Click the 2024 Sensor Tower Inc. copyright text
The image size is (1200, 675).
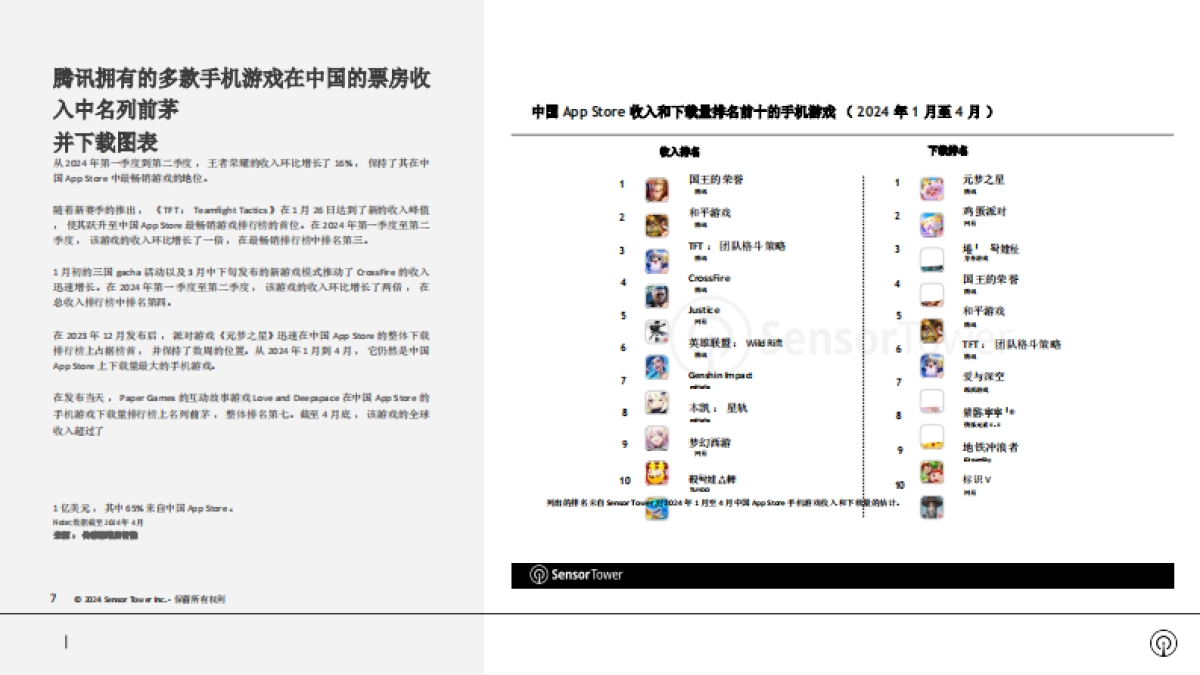coord(150,599)
